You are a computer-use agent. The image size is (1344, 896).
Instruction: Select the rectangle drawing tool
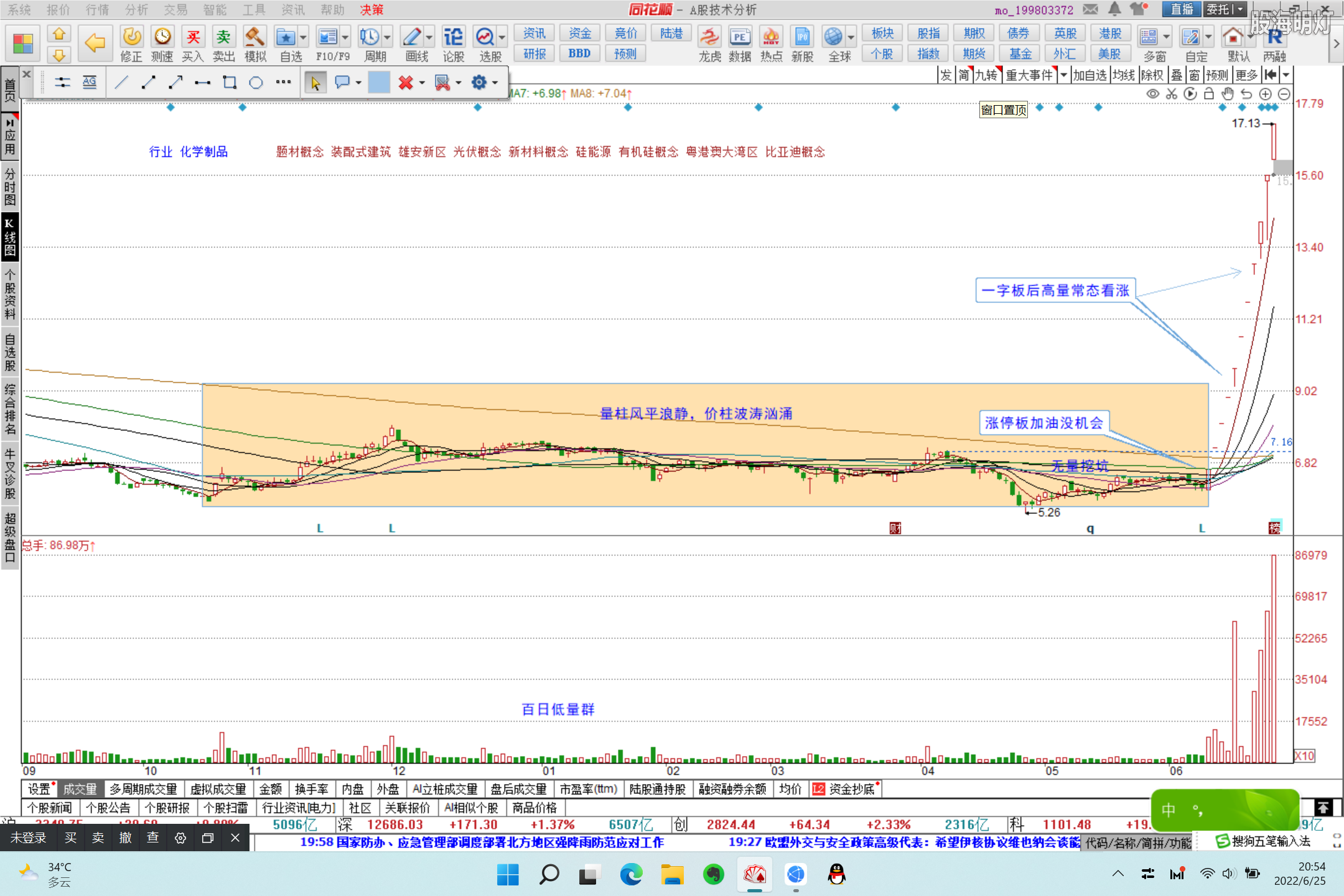point(230,82)
